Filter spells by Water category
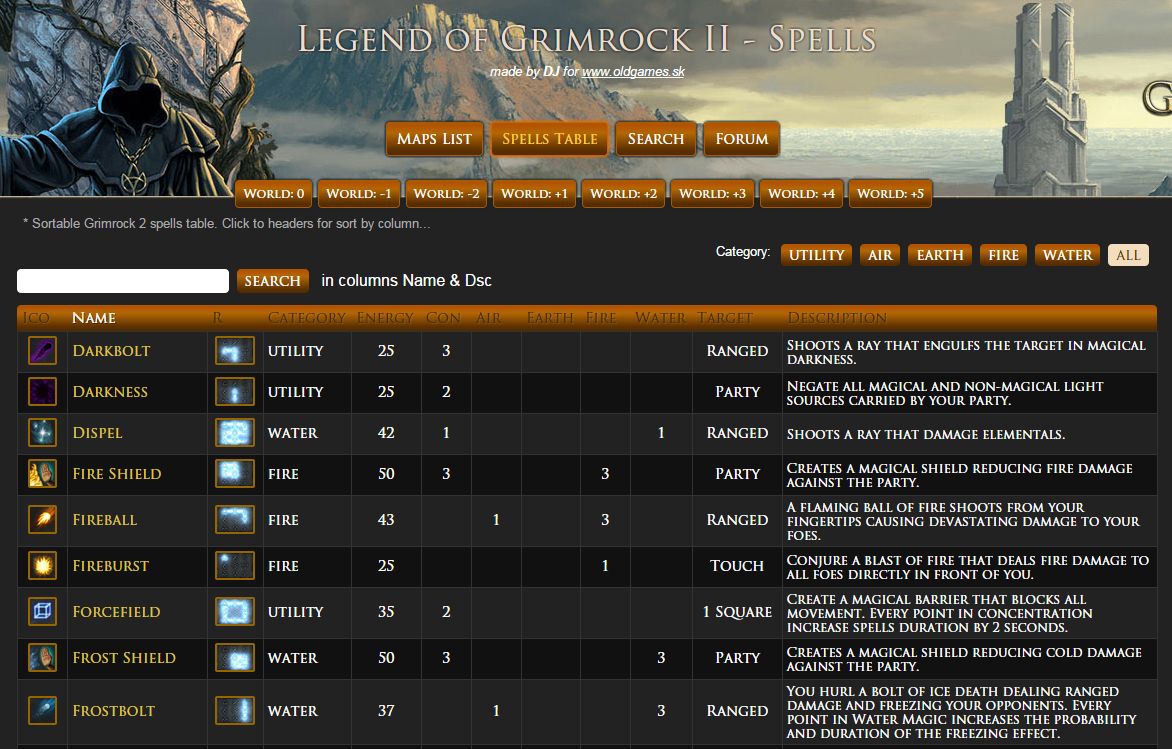The height and width of the screenshot is (749, 1172). [x=1067, y=255]
